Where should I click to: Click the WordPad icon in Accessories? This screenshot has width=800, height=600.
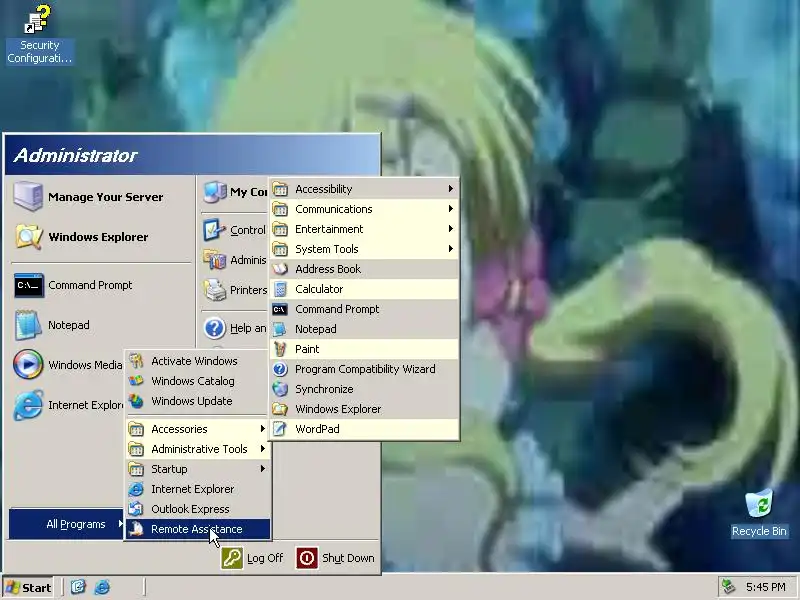coord(280,429)
